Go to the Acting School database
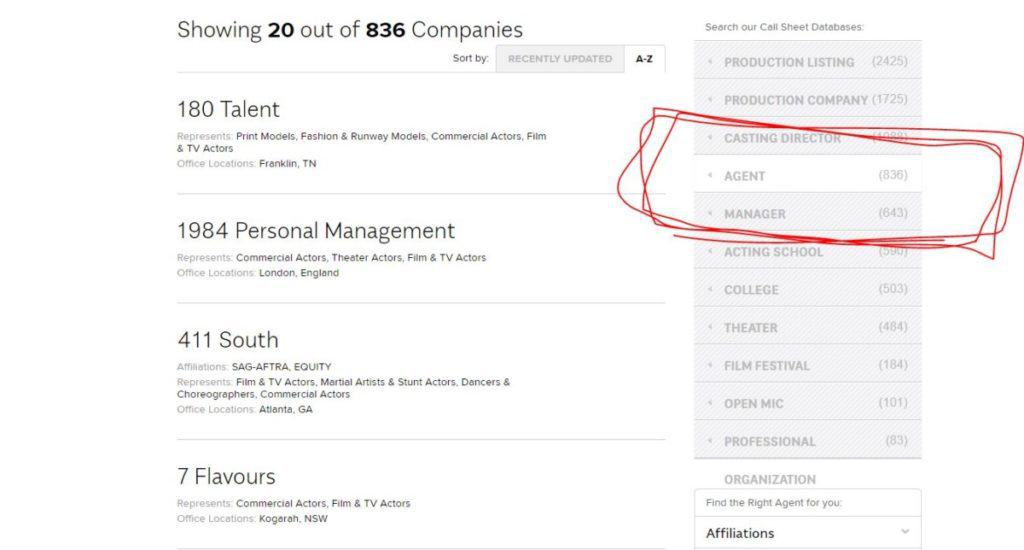Image resolution: width=1024 pixels, height=550 pixels. (773, 252)
